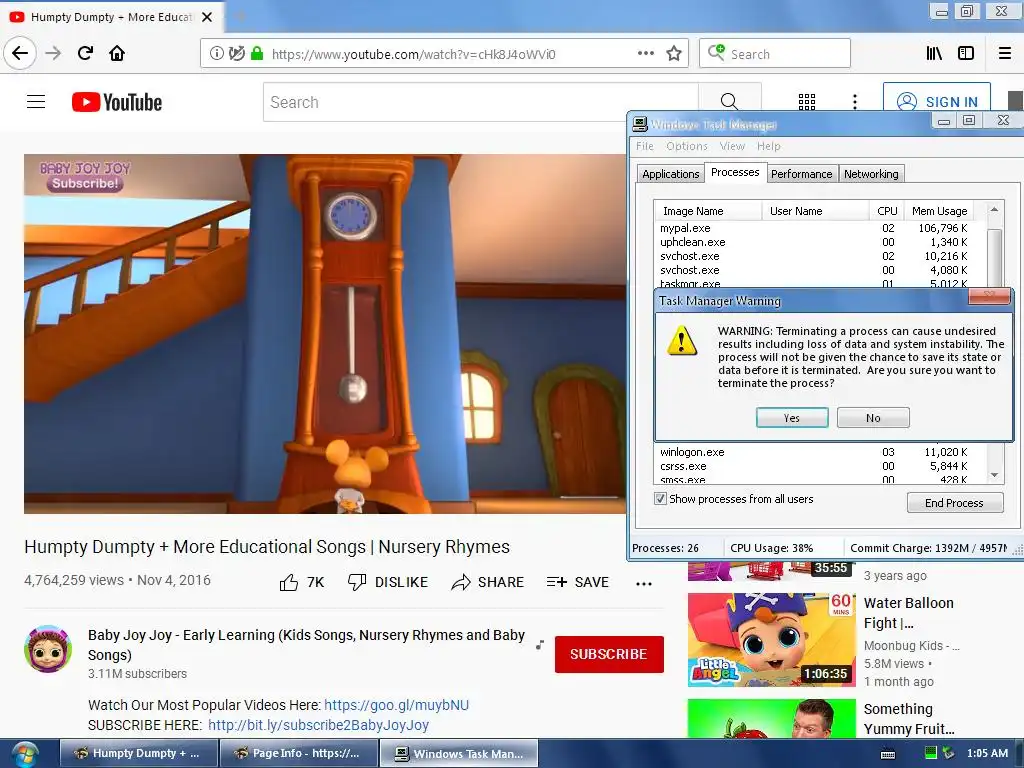Select the Processes tab
1024x768 pixels.
point(735,172)
